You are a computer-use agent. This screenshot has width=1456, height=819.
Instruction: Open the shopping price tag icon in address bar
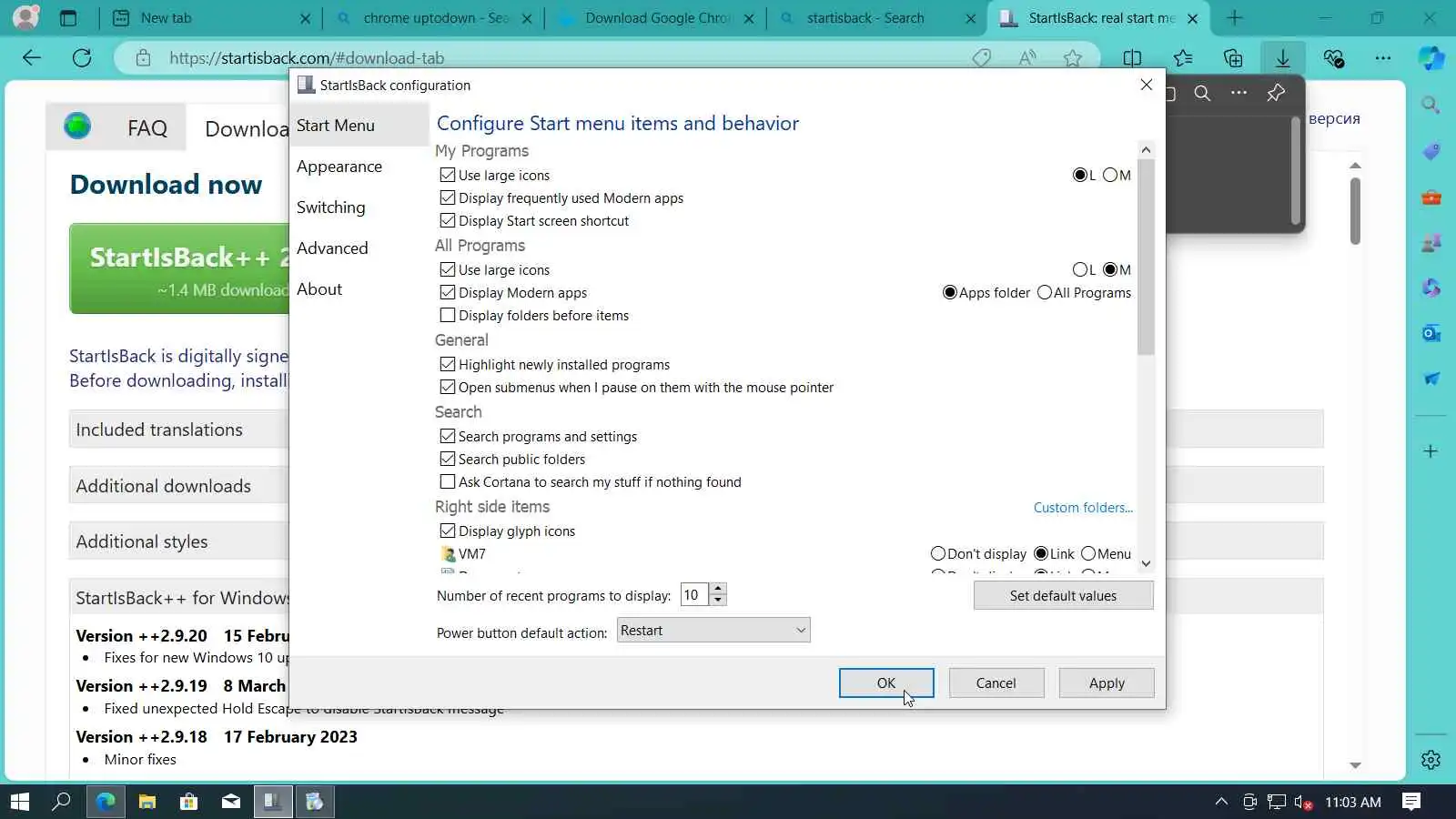coord(981,58)
